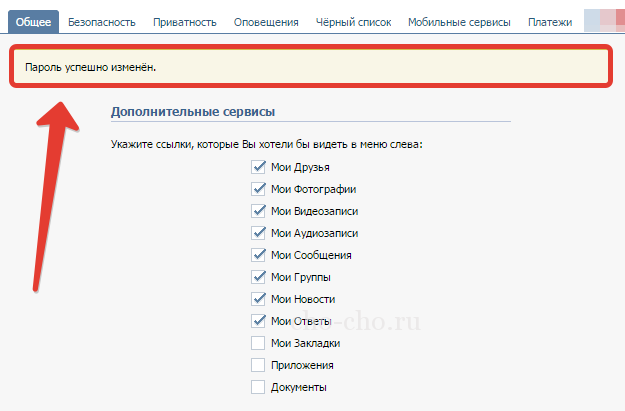625x411 pixels.
Task: Open the Общее settings tab
Action: point(35,21)
